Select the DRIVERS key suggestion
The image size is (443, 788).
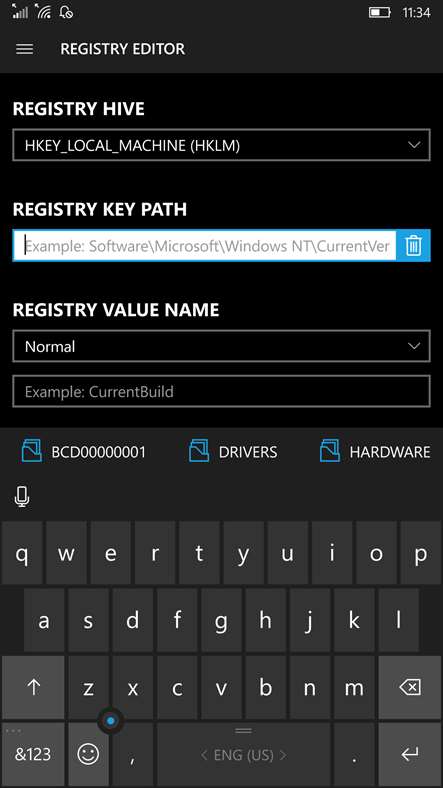tap(233, 451)
